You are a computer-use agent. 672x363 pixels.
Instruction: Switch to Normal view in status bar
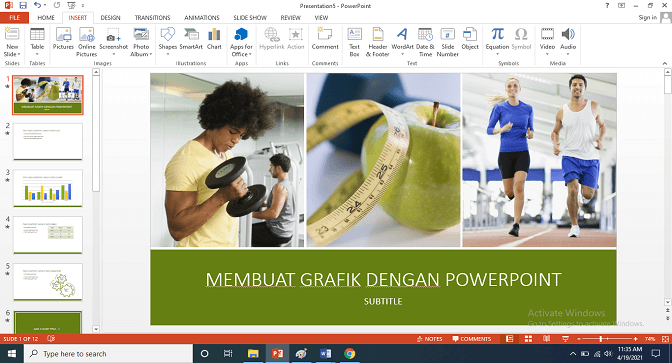[x=510, y=339]
